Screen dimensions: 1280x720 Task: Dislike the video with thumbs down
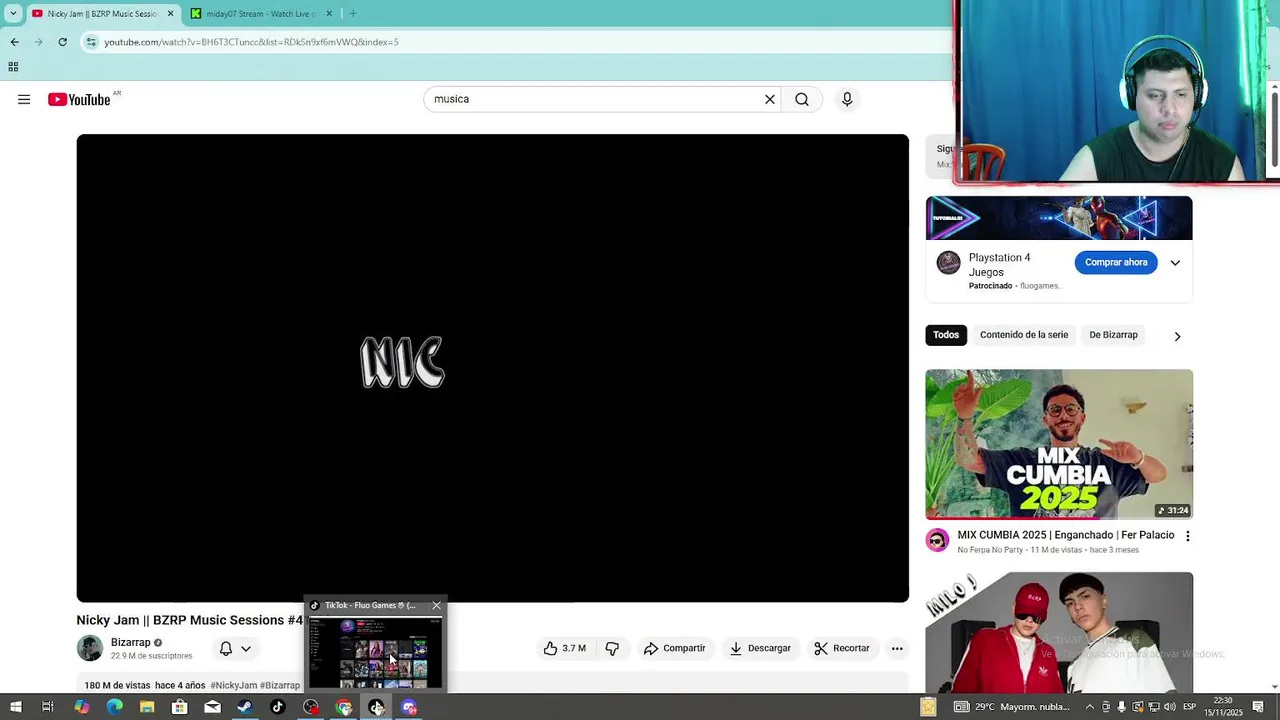[612, 648]
